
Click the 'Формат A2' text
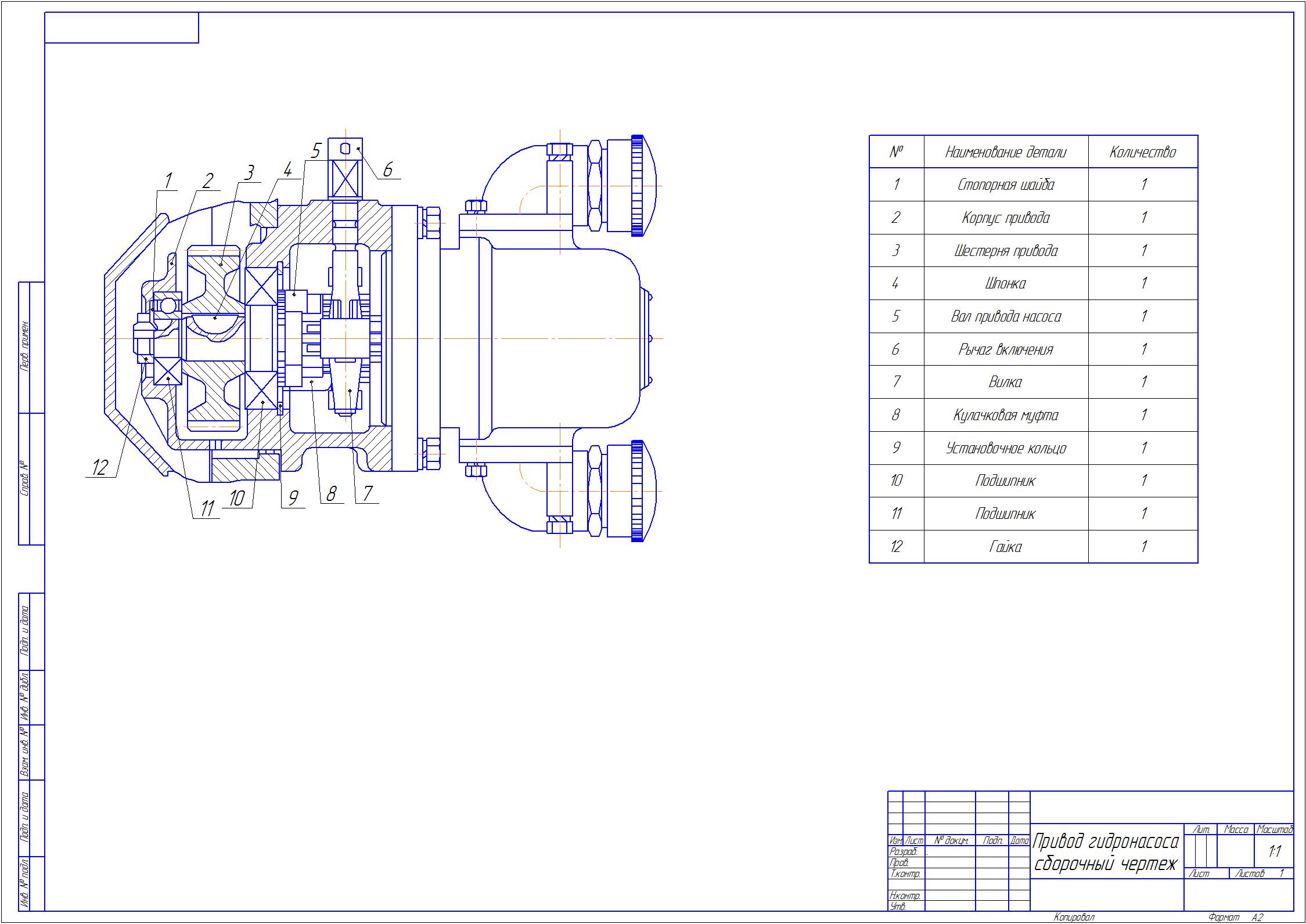tap(1236, 917)
